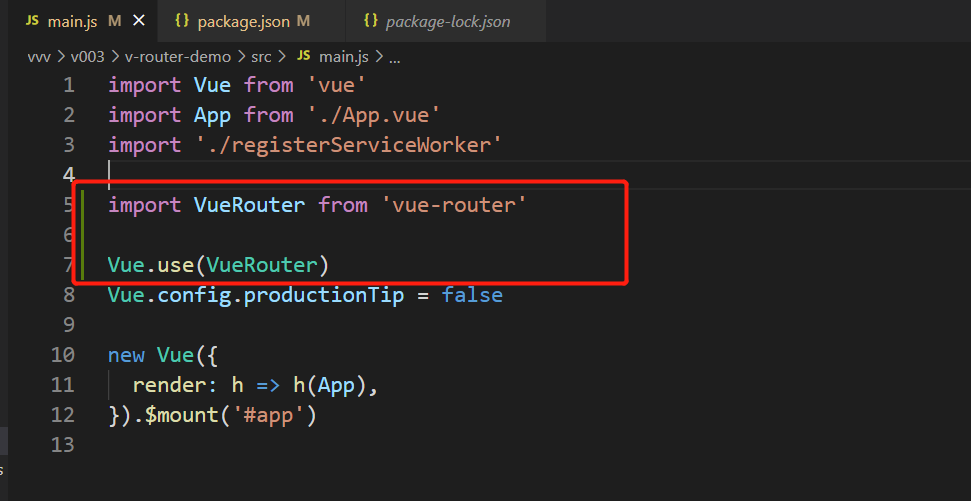The height and width of the screenshot is (501, 971).
Task: Click the 'use' method on line 7
Action: pyautogui.click(x=175, y=265)
